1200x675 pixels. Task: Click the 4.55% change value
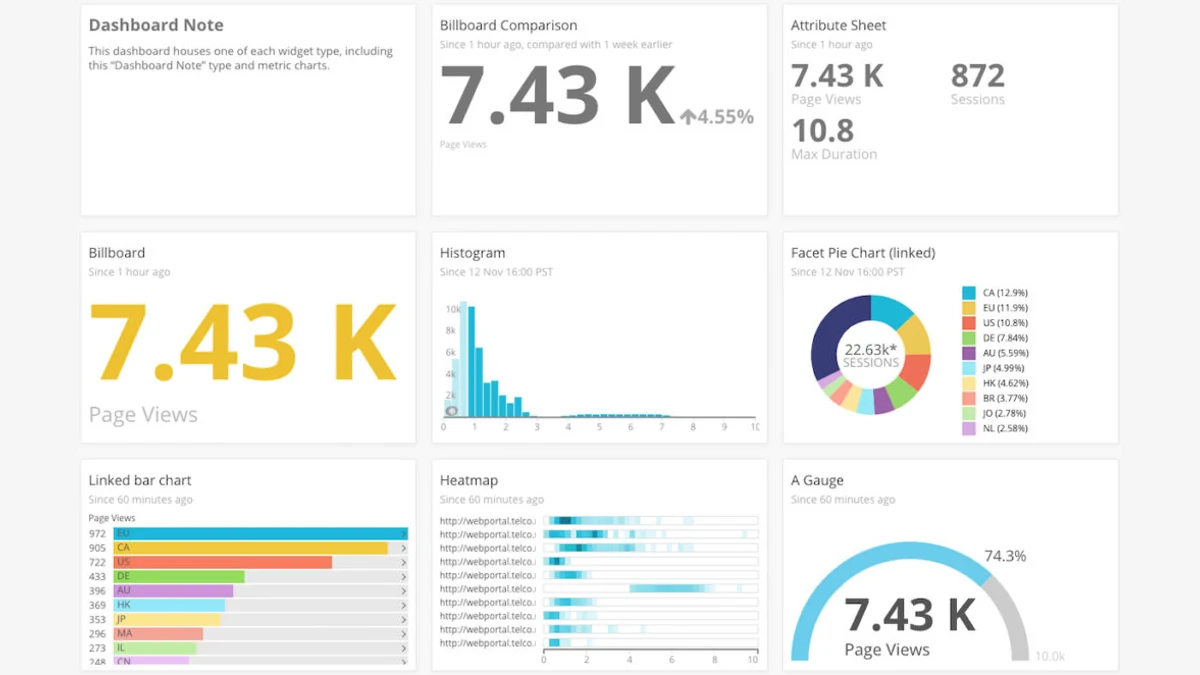[x=725, y=117]
